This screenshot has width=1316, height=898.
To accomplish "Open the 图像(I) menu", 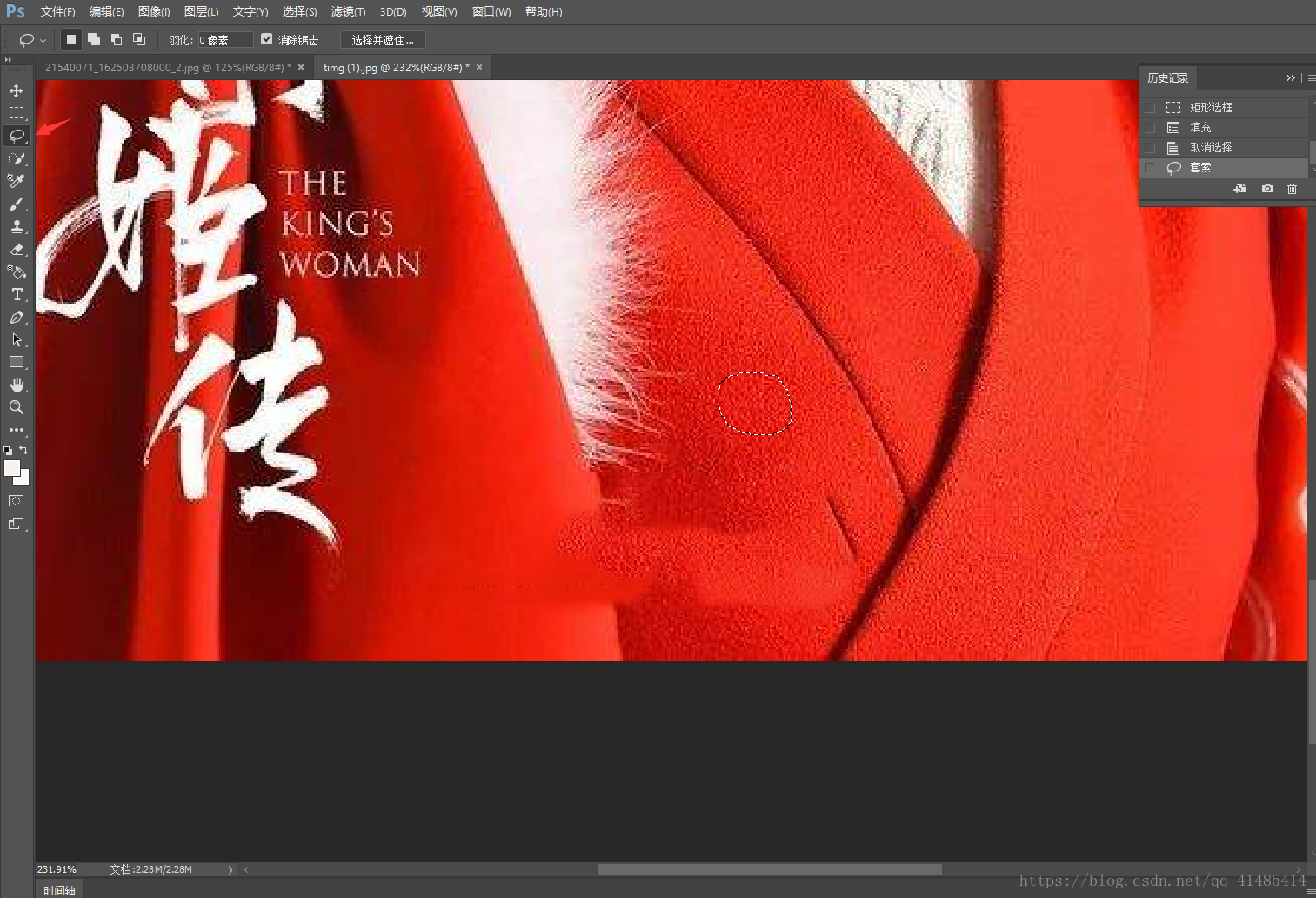I will pos(154,12).
